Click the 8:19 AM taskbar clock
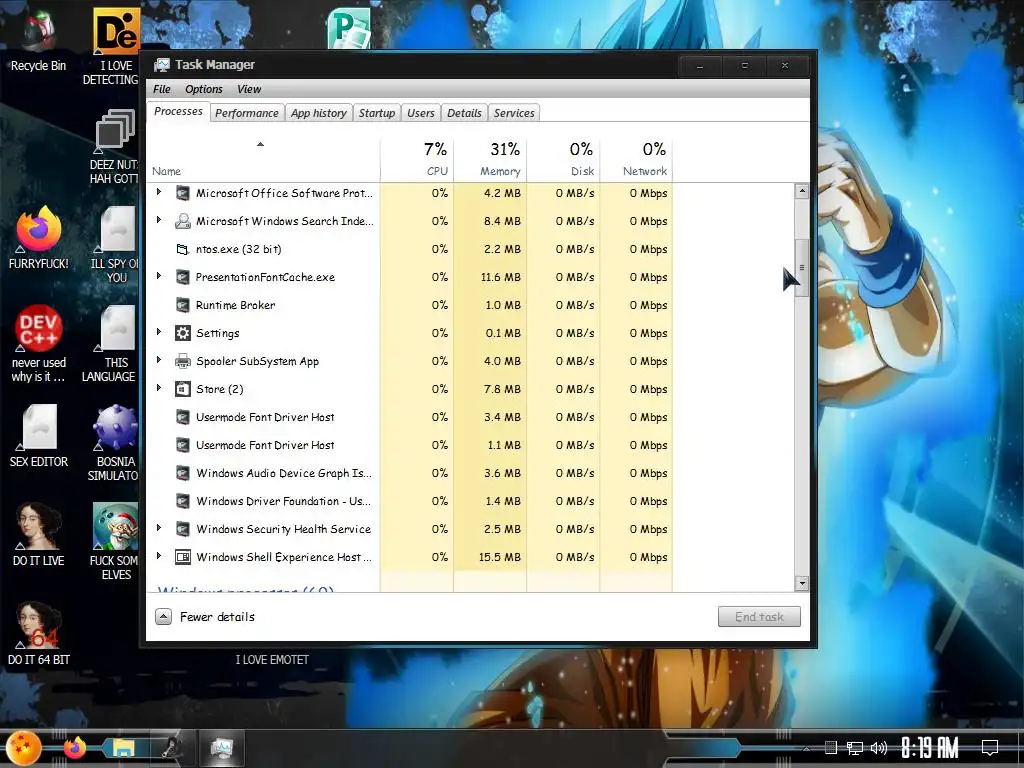Screen dimensions: 1024x768 click(x=930, y=748)
